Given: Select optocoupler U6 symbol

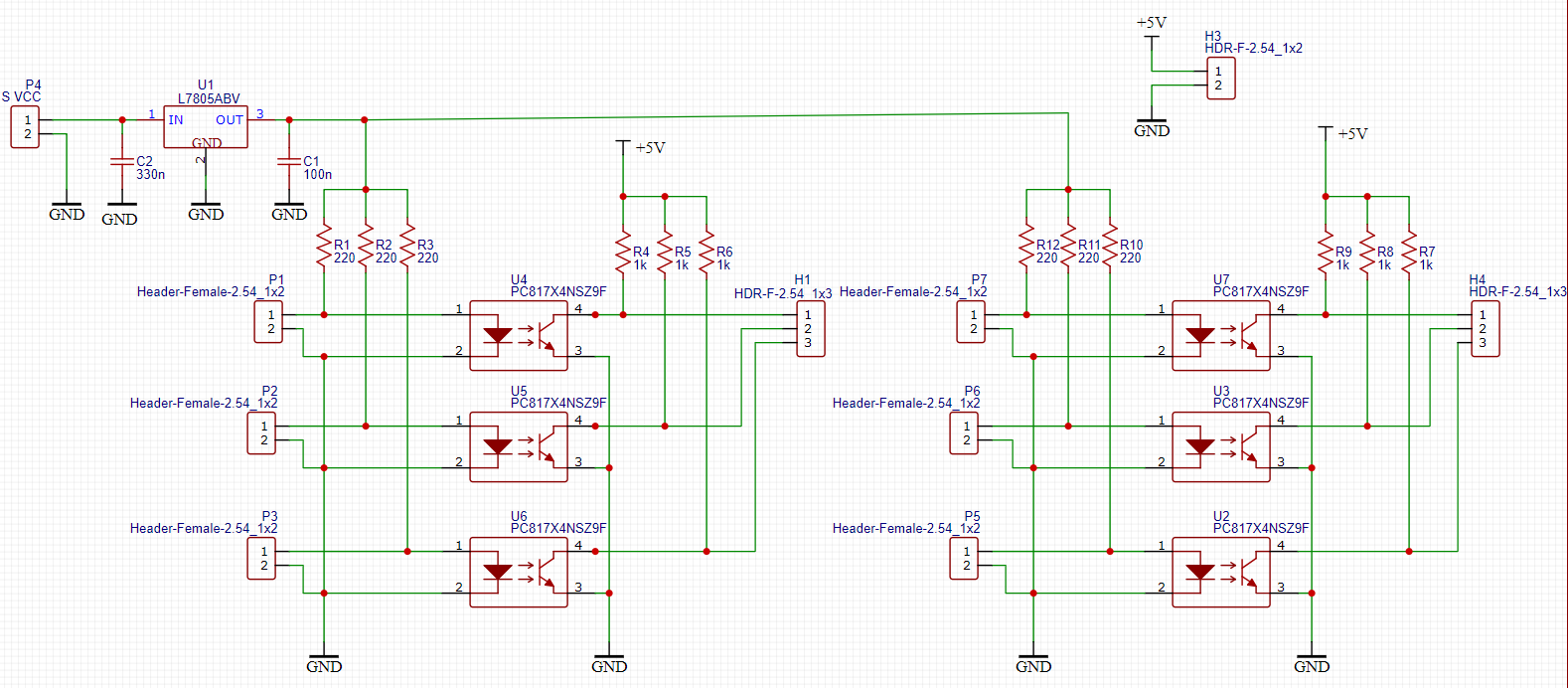Looking at the screenshot, I should (x=519, y=572).
